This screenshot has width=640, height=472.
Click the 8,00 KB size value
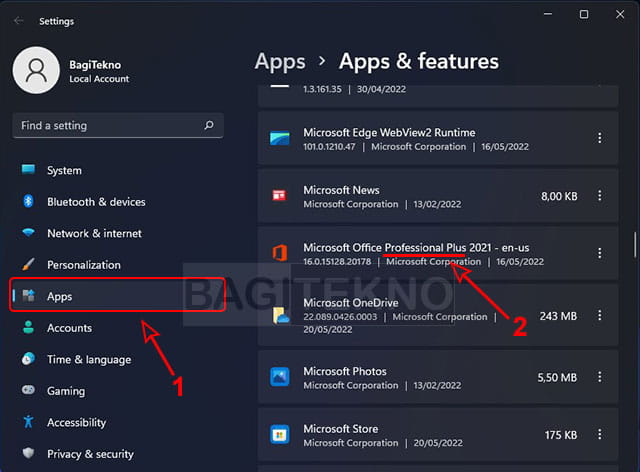pyautogui.click(x=559, y=196)
